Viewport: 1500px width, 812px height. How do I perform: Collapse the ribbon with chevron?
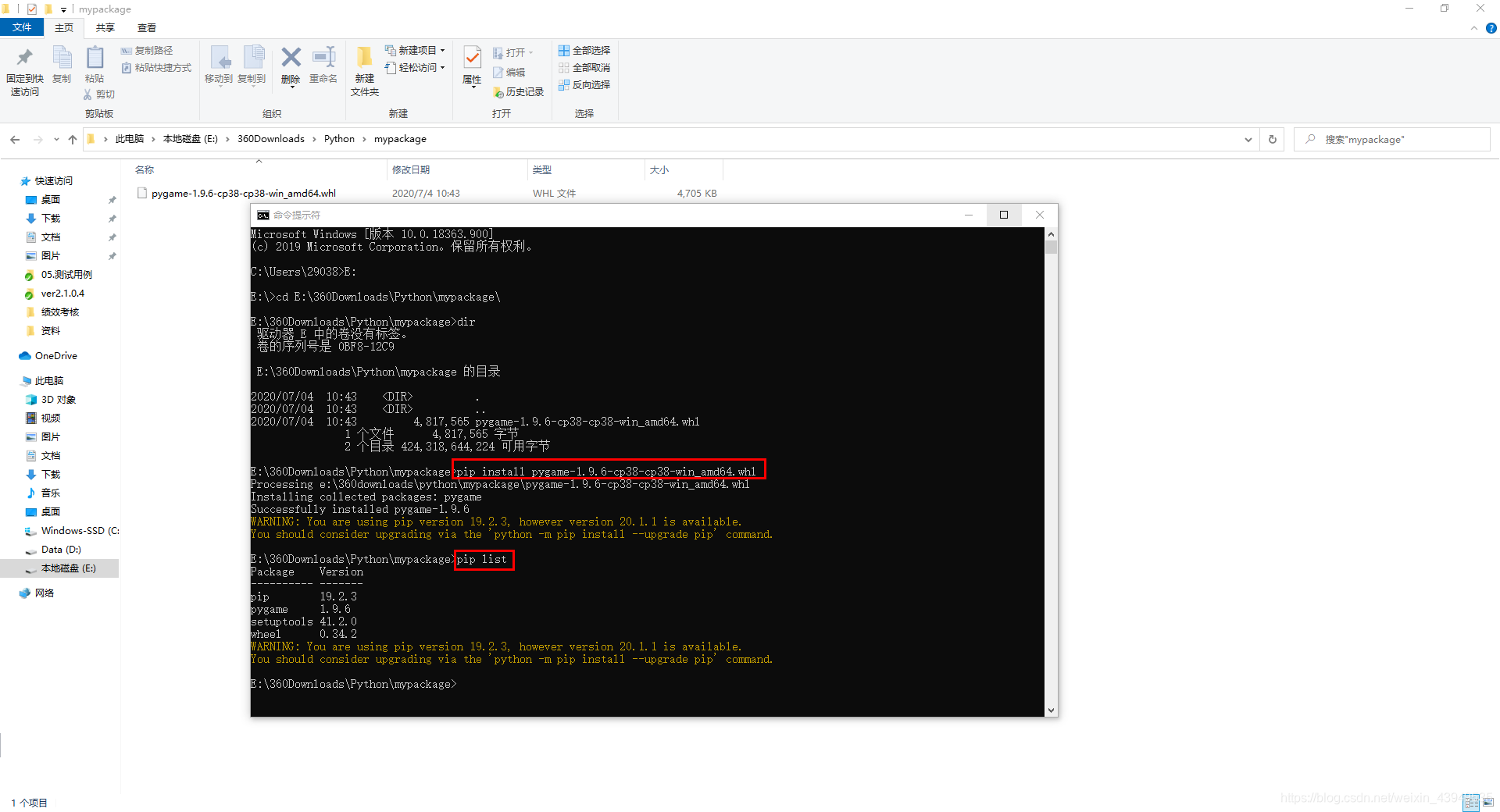click(x=1474, y=28)
